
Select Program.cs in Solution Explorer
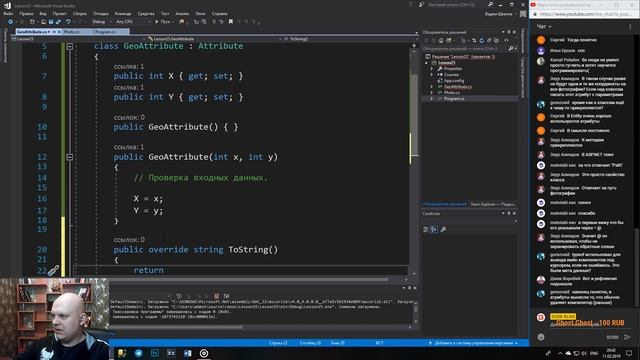tap(454, 98)
